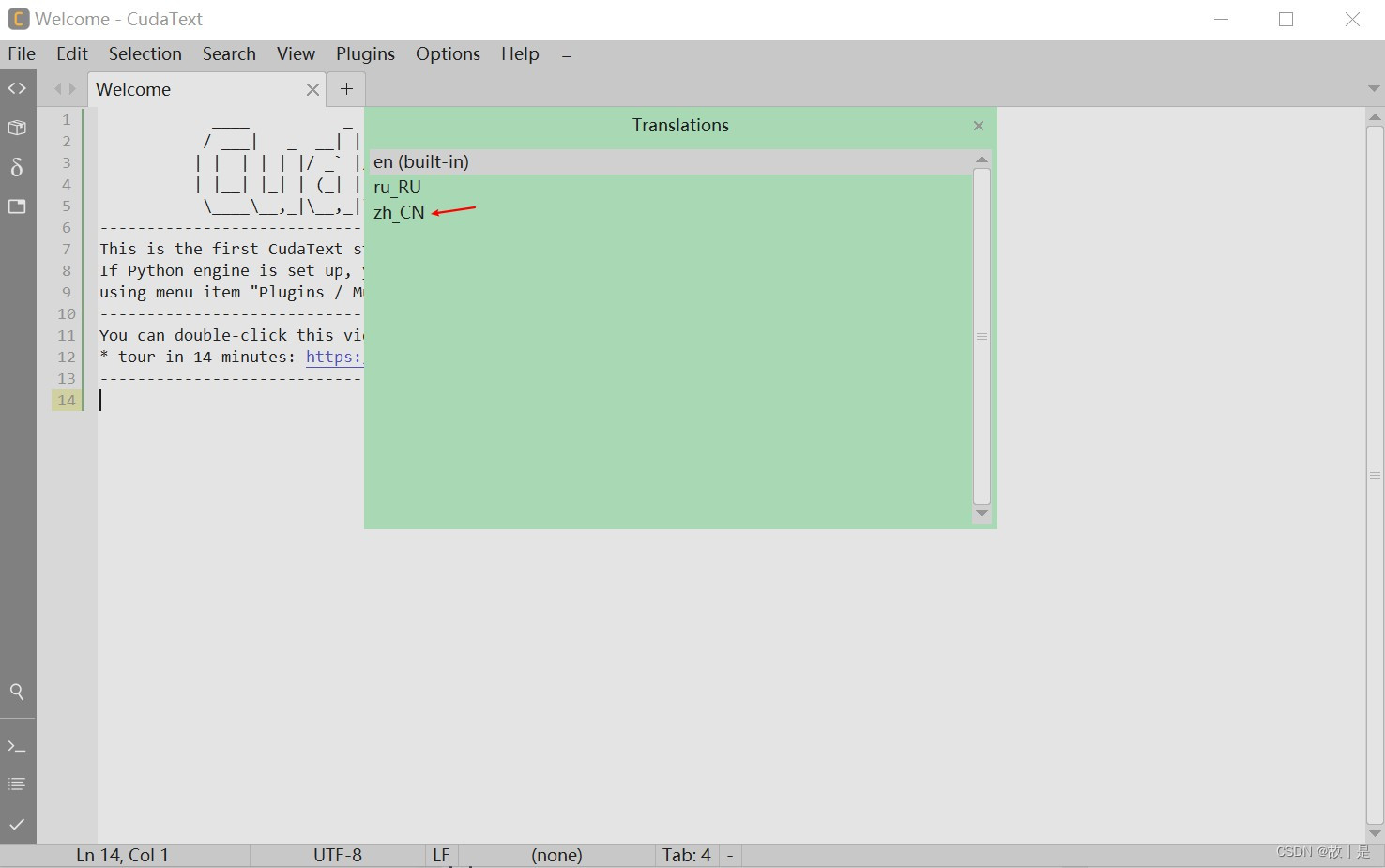1385x868 pixels.
Task: Click text '* tour in 14 minutes:'
Action: [198, 357]
